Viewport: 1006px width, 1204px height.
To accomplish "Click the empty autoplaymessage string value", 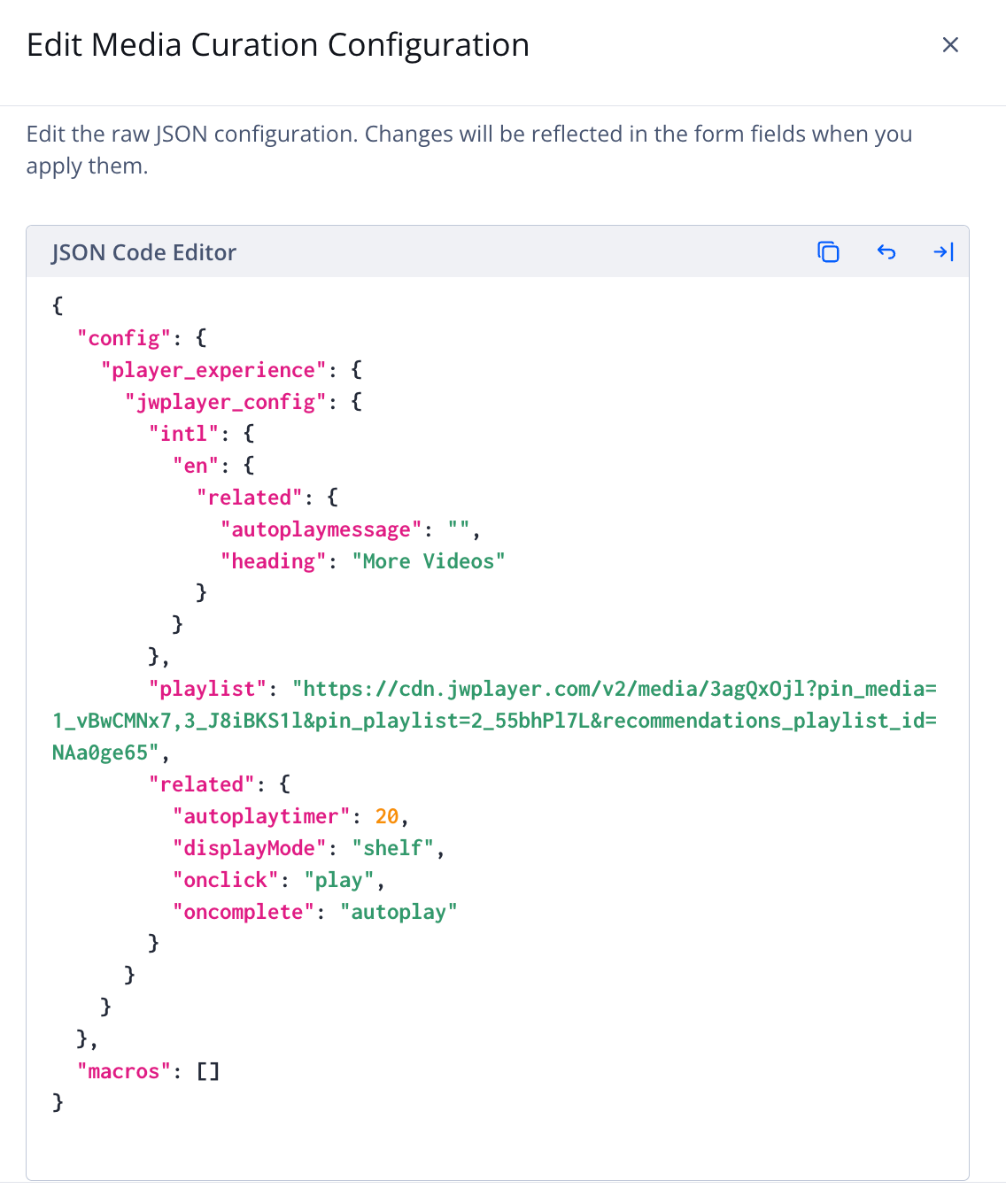I will 459,529.
